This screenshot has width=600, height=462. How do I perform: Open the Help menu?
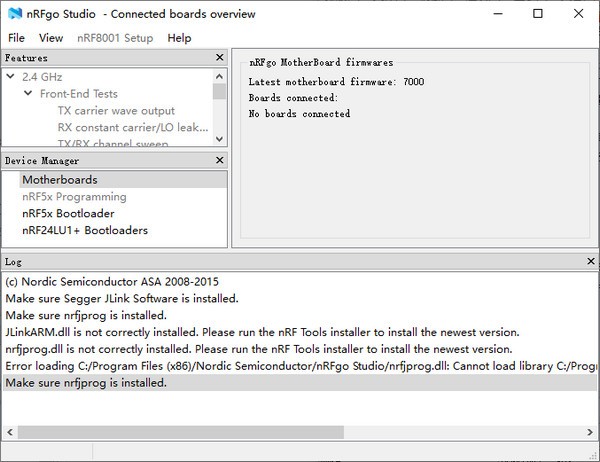click(179, 38)
